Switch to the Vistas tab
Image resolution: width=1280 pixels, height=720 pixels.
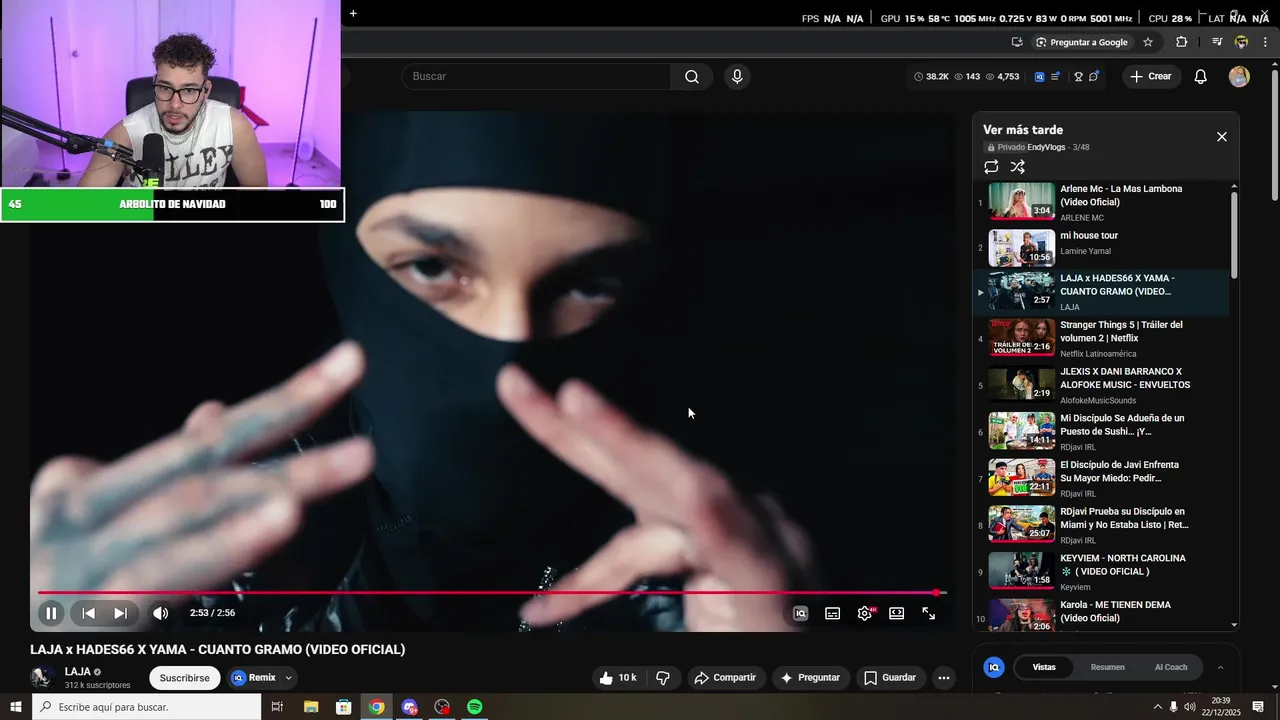(1044, 667)
